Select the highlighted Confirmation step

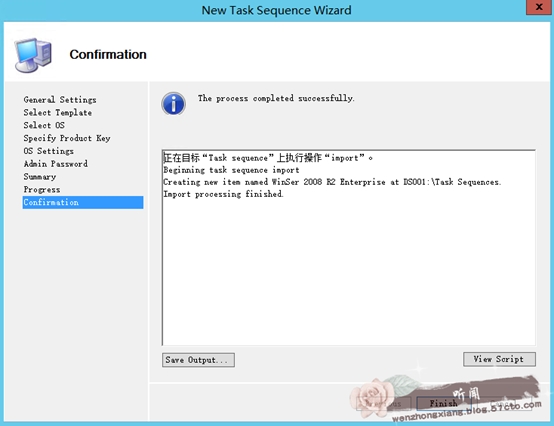coord(83,202)
